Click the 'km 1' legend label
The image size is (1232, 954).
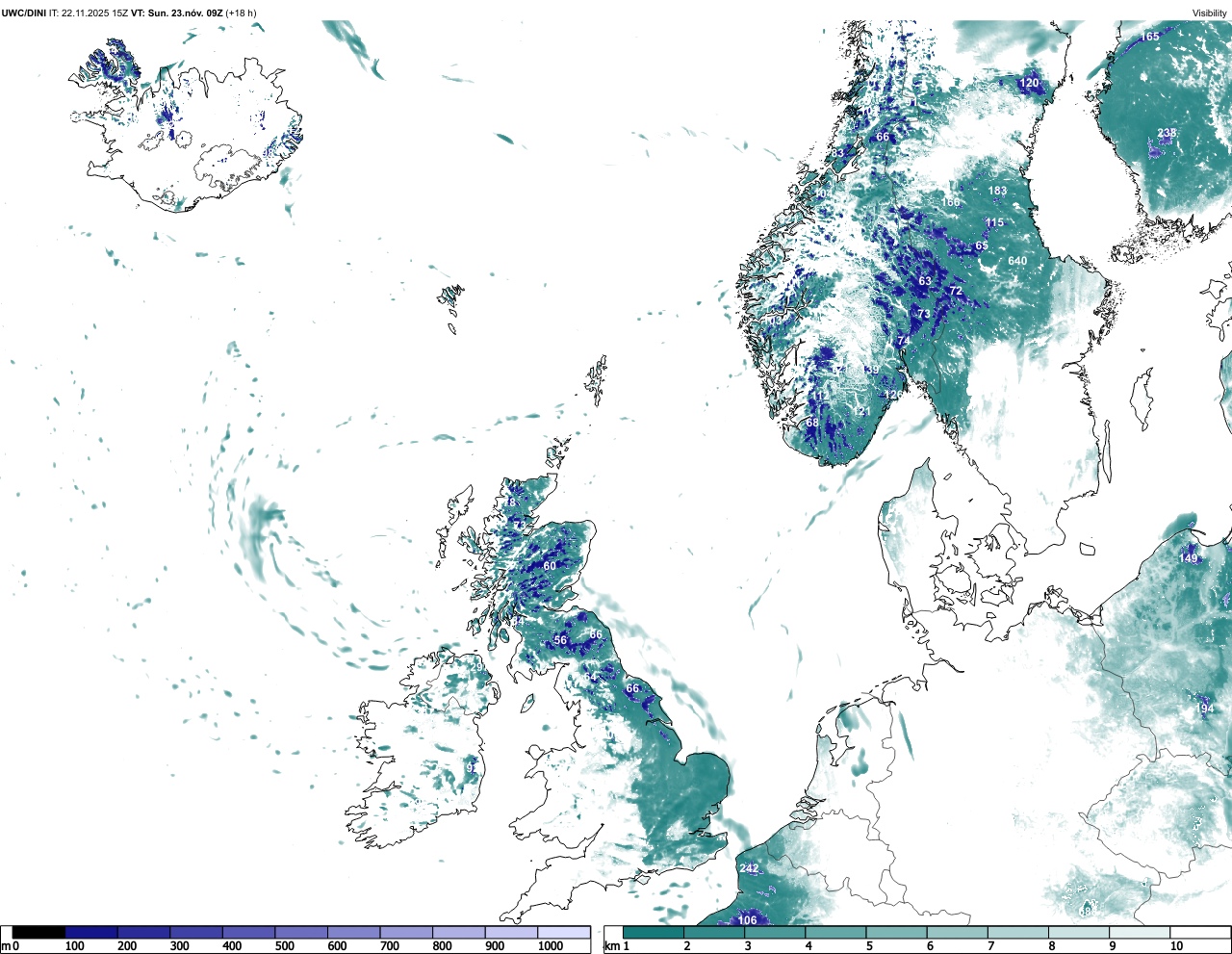619,946
